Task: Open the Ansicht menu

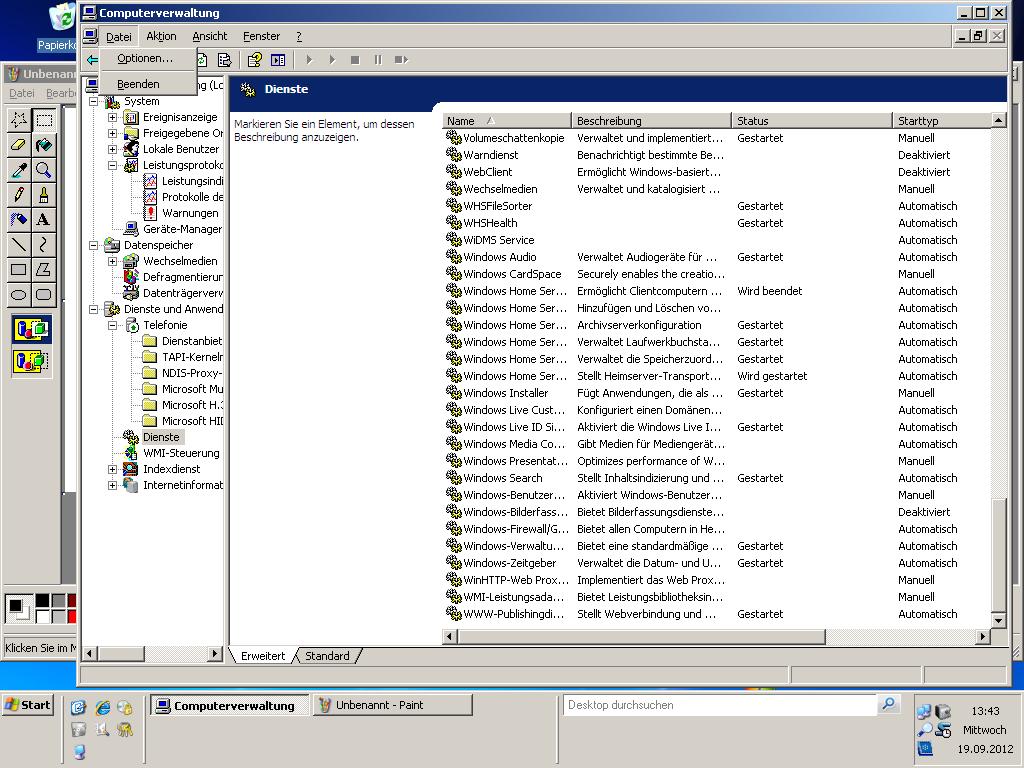Action: coord(210,37)
